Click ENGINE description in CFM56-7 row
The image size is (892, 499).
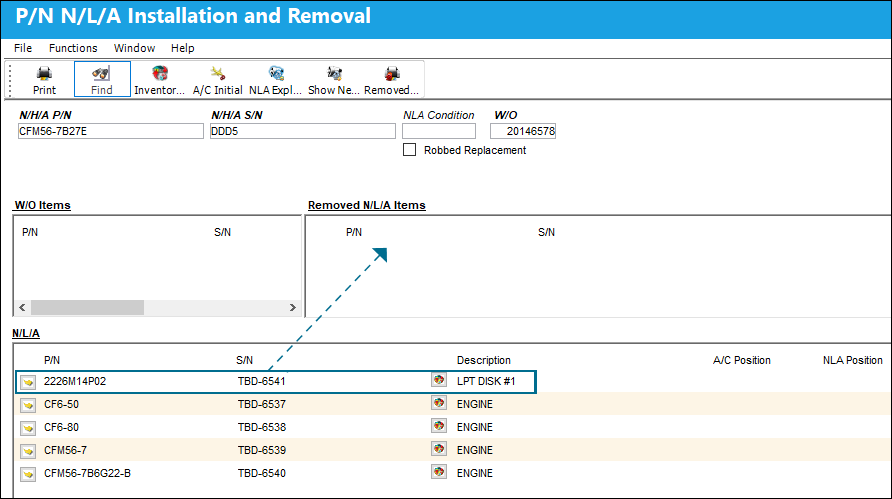[x=474, y=450]
